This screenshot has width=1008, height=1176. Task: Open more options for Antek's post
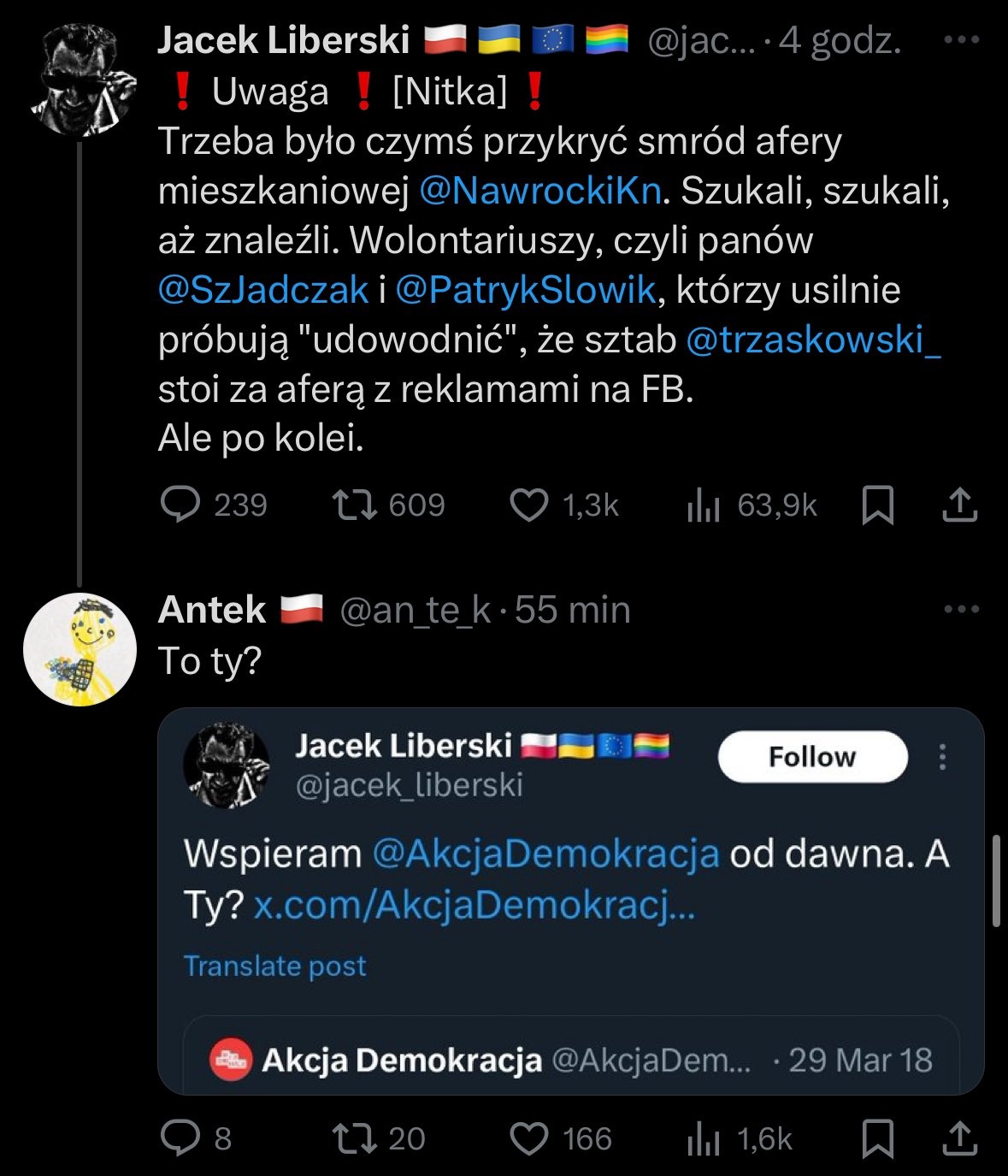(x=962, y=609)
